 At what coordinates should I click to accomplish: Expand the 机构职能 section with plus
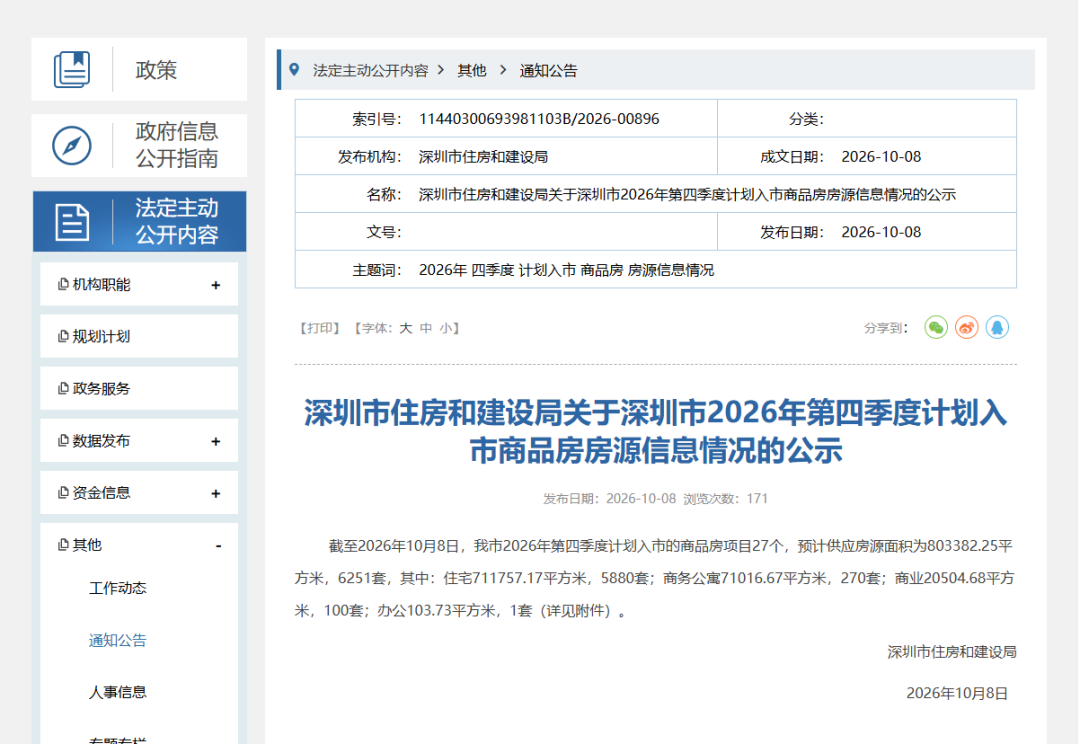tap(216, 285)
